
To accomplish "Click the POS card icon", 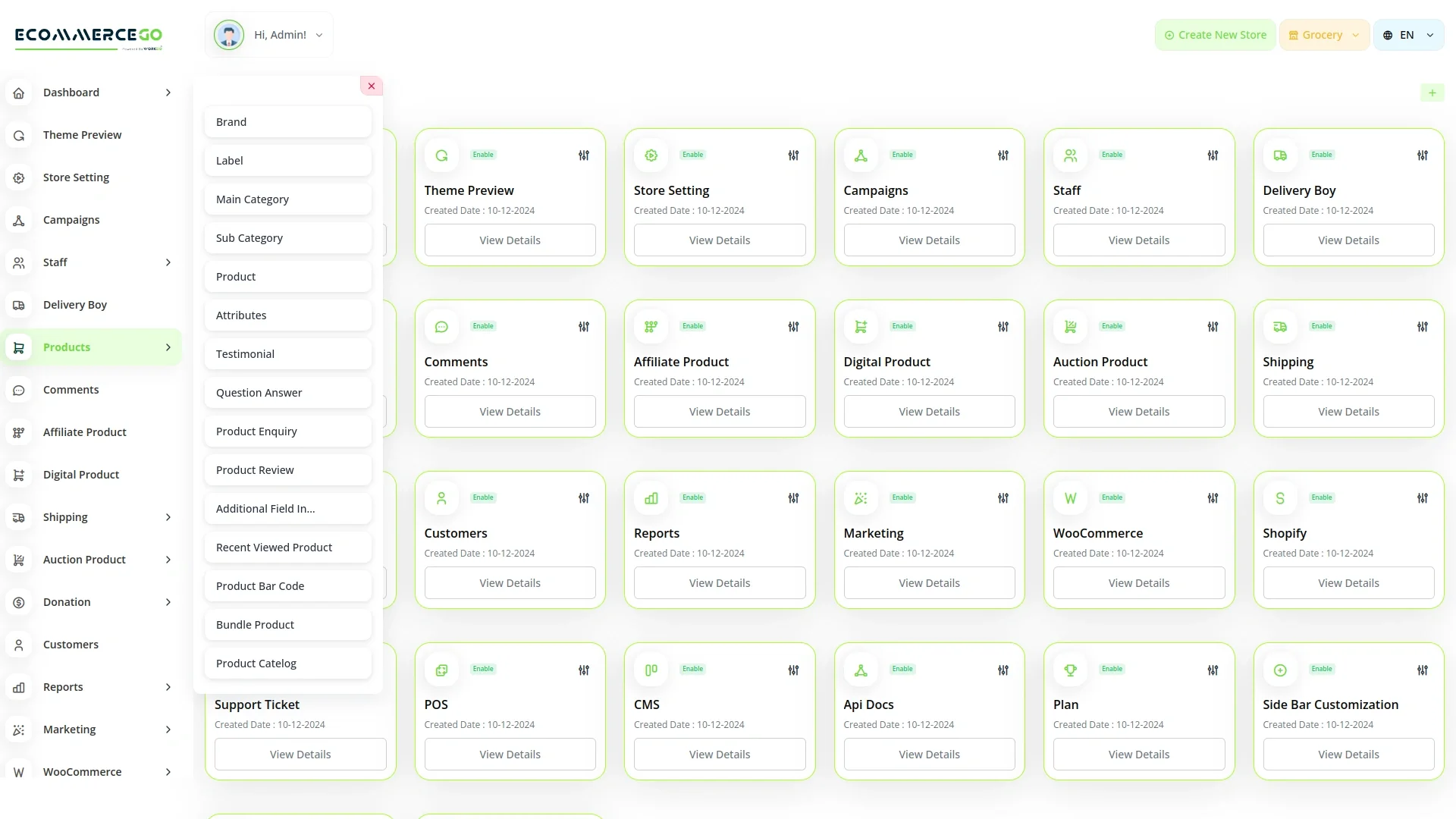I will pos(441,670).
